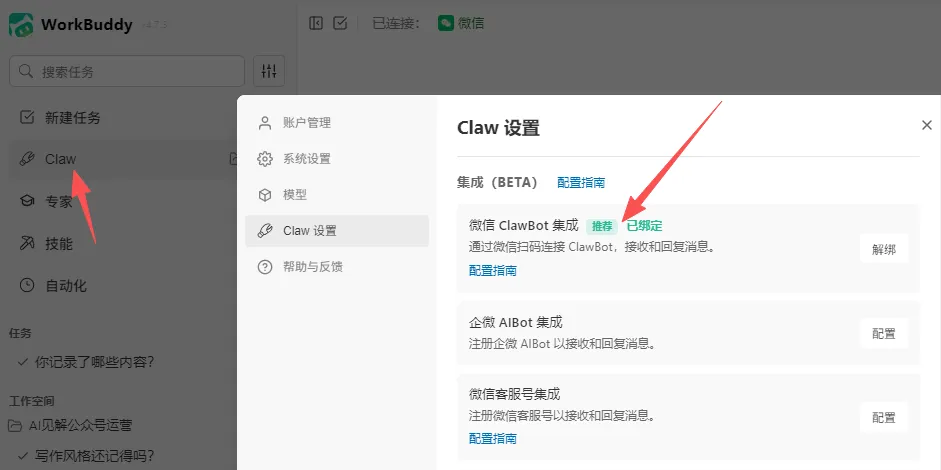Screen dimensions: 941x470
Task: Click the green WeChat connection icon
Action: click(445, 23)
